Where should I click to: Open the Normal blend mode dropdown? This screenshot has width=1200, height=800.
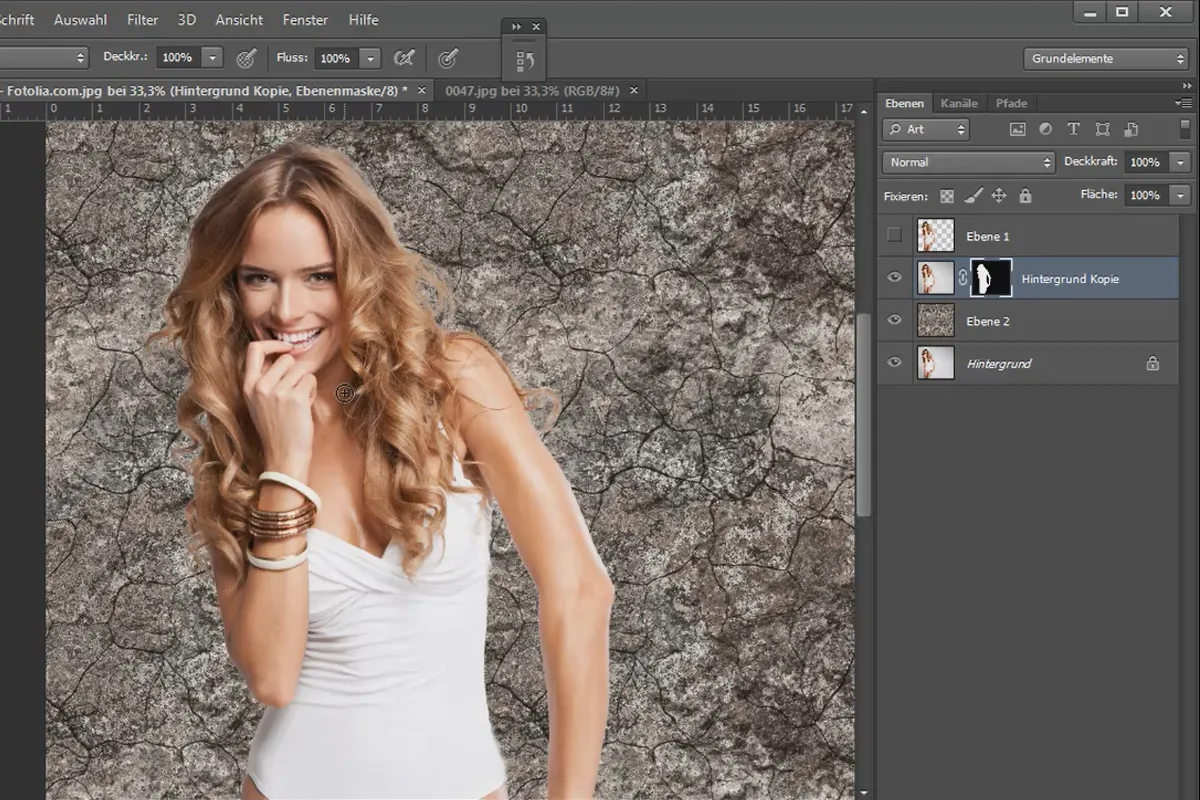968,162
